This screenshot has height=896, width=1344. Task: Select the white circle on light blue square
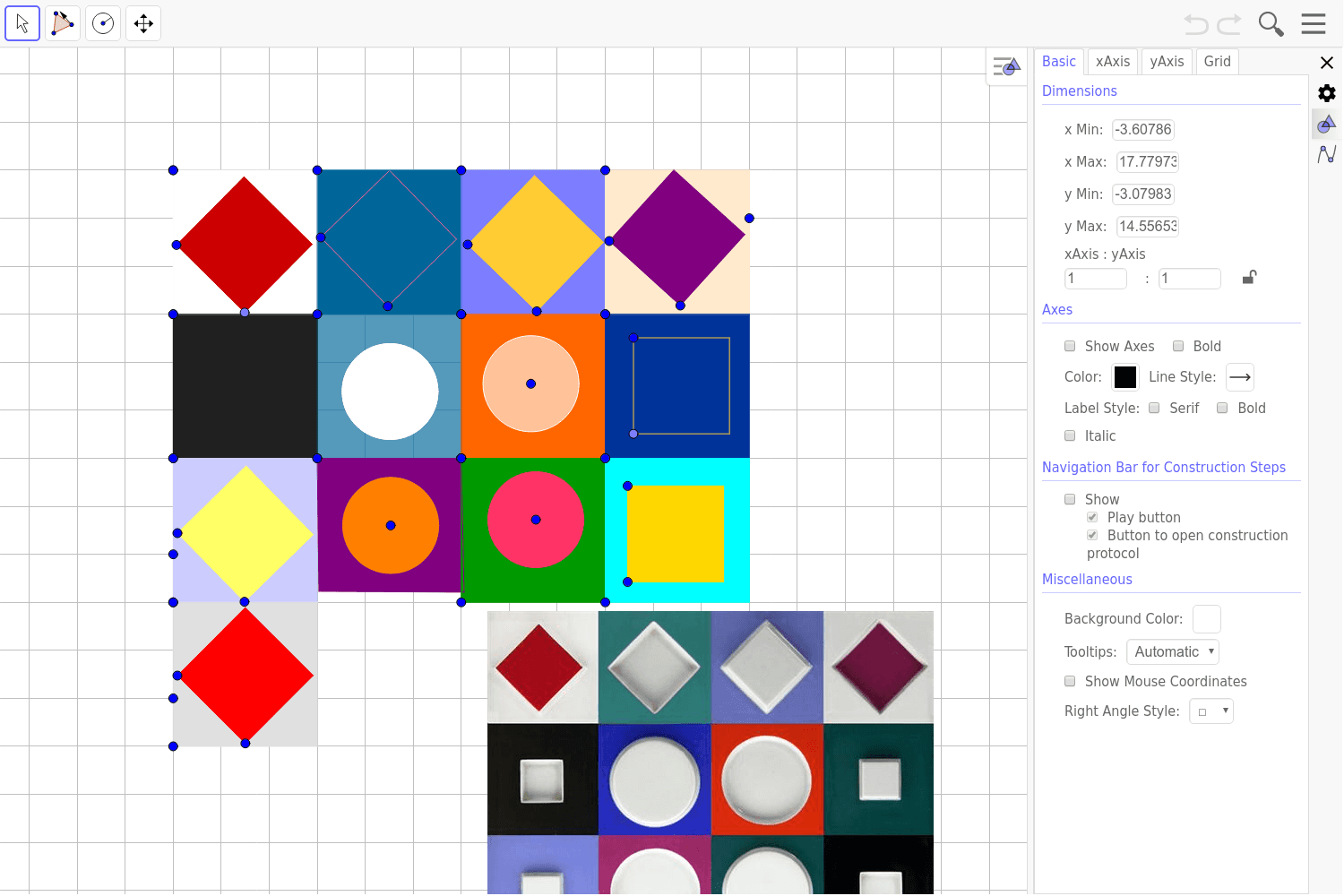[390, 392]
